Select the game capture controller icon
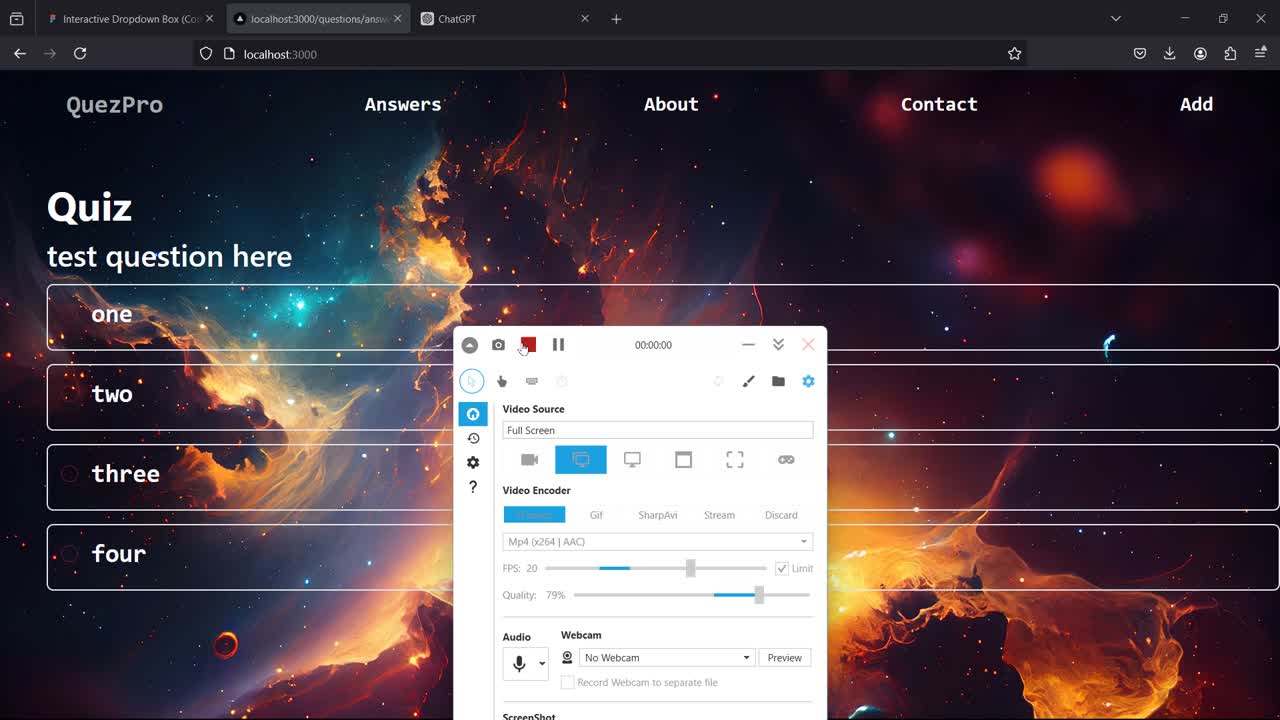1280x720 pixels. [786, 460]
